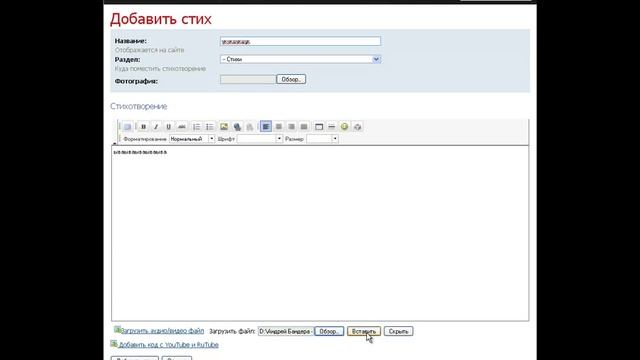Click the Вставить button
The width and height of the screenshot is (640, 360).
(364, 331)
